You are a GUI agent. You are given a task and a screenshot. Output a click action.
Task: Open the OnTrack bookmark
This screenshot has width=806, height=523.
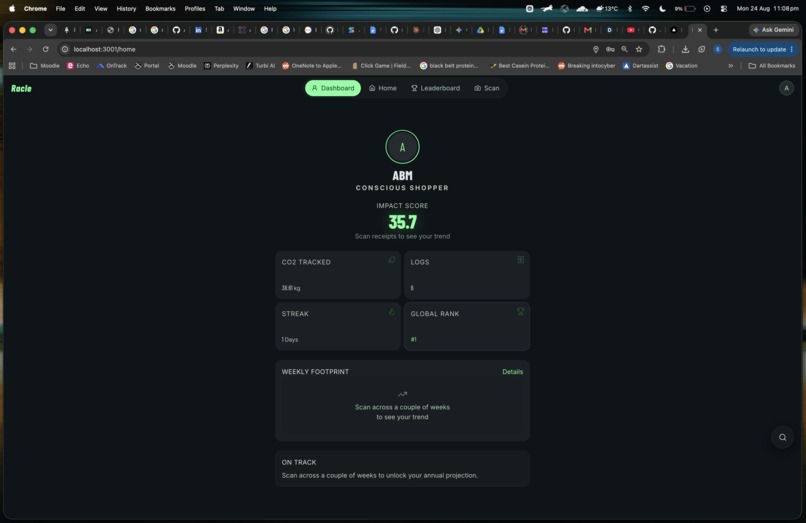point(112,66)
